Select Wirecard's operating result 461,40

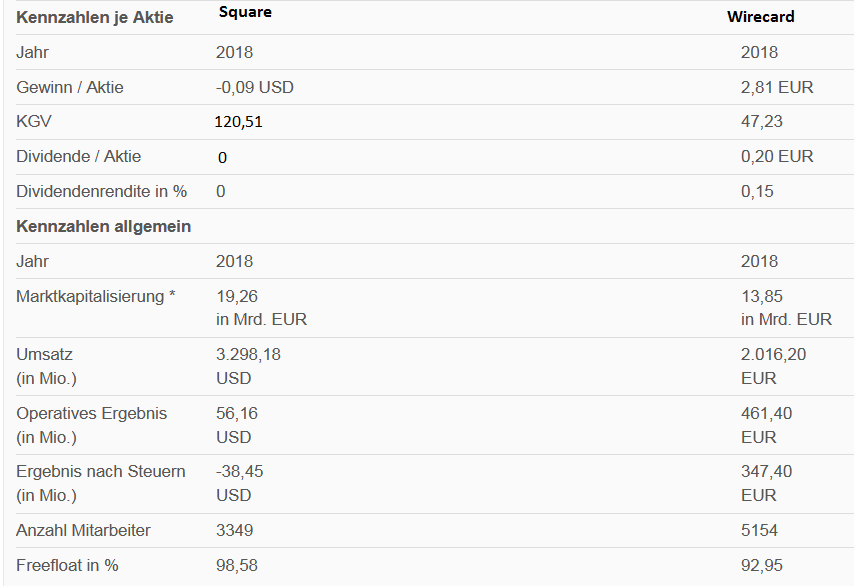[x=765, y=413]
